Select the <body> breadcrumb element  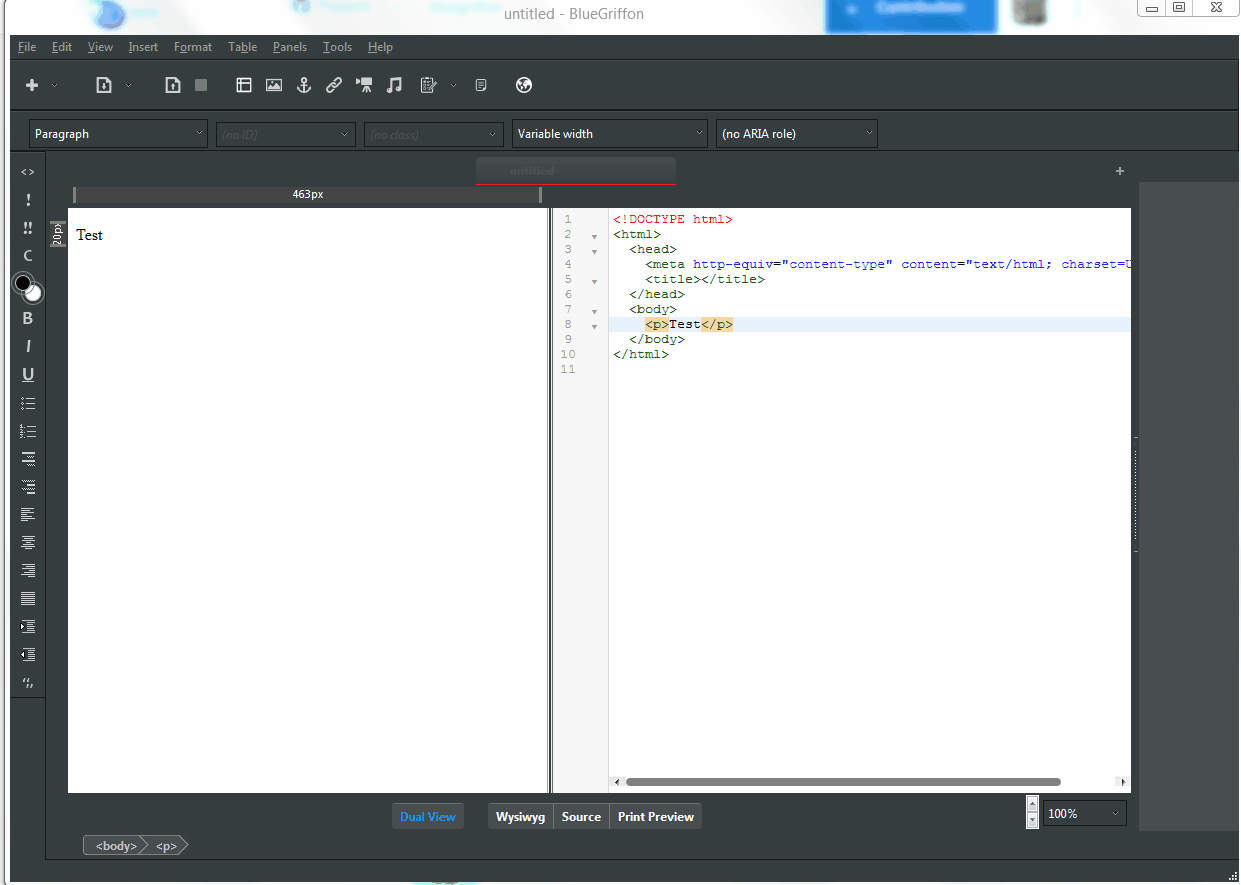(x=116, y=846)
